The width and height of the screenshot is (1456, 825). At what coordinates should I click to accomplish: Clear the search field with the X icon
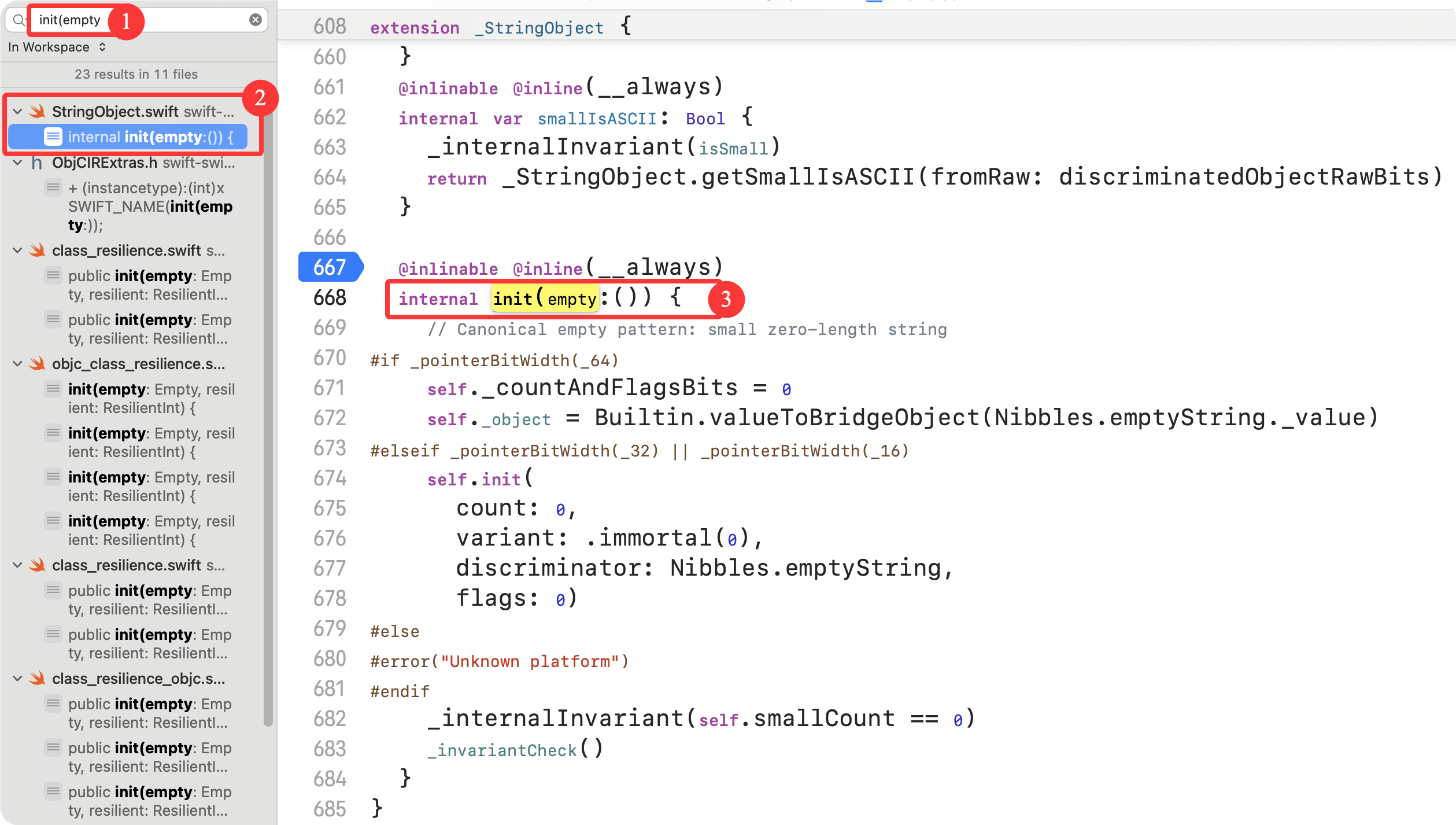255,20
